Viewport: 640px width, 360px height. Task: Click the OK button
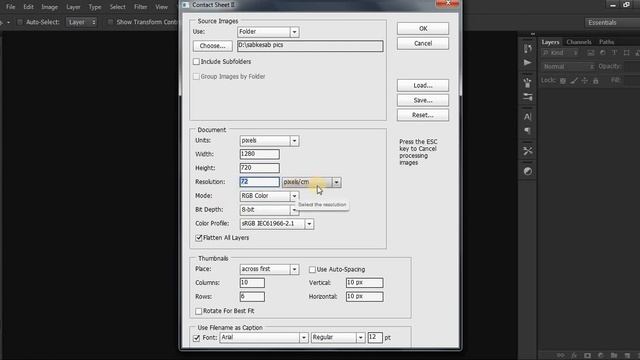[x=423, y=29]
